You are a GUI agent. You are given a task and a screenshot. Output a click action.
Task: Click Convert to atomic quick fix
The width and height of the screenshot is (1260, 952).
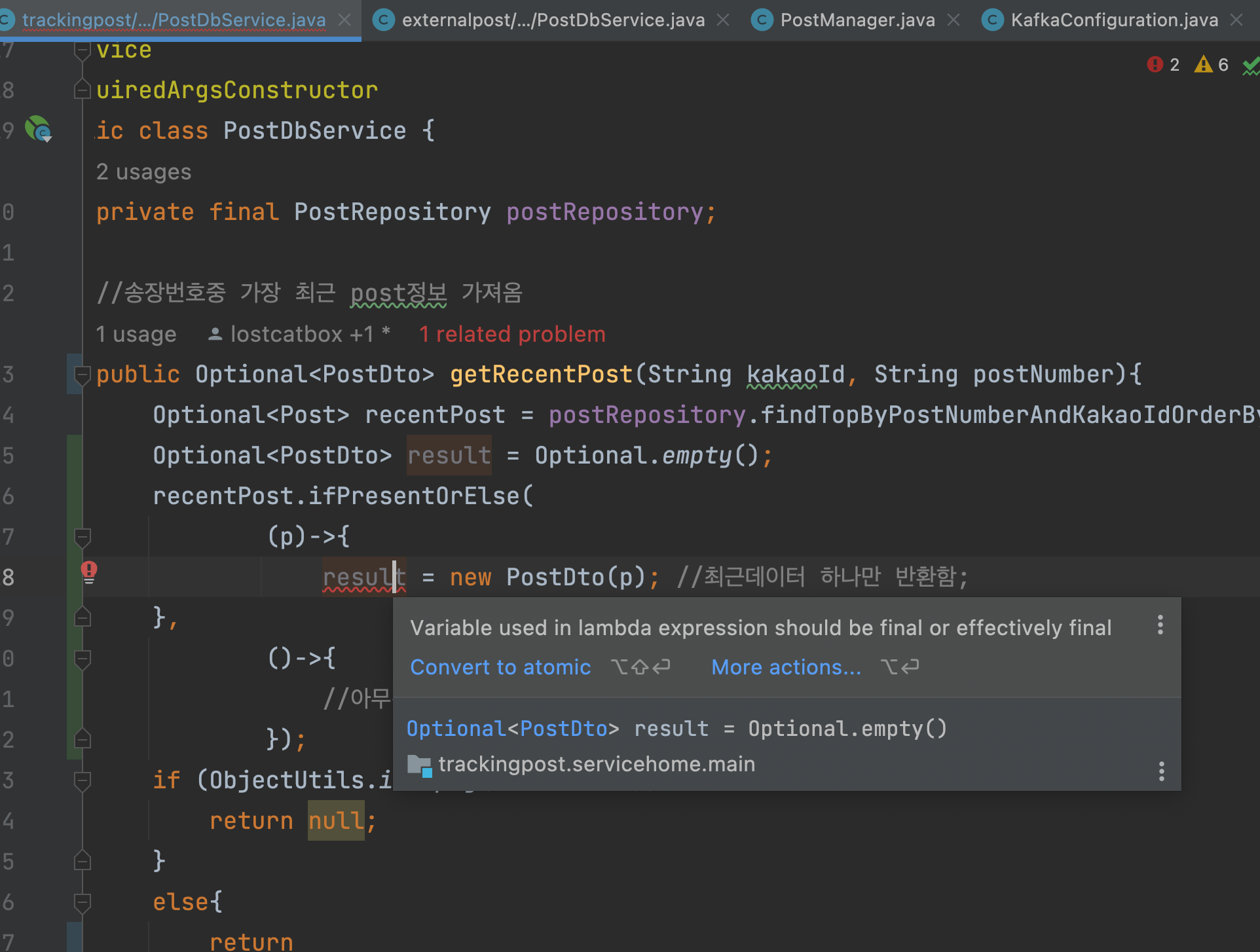[x=500, y=667]
